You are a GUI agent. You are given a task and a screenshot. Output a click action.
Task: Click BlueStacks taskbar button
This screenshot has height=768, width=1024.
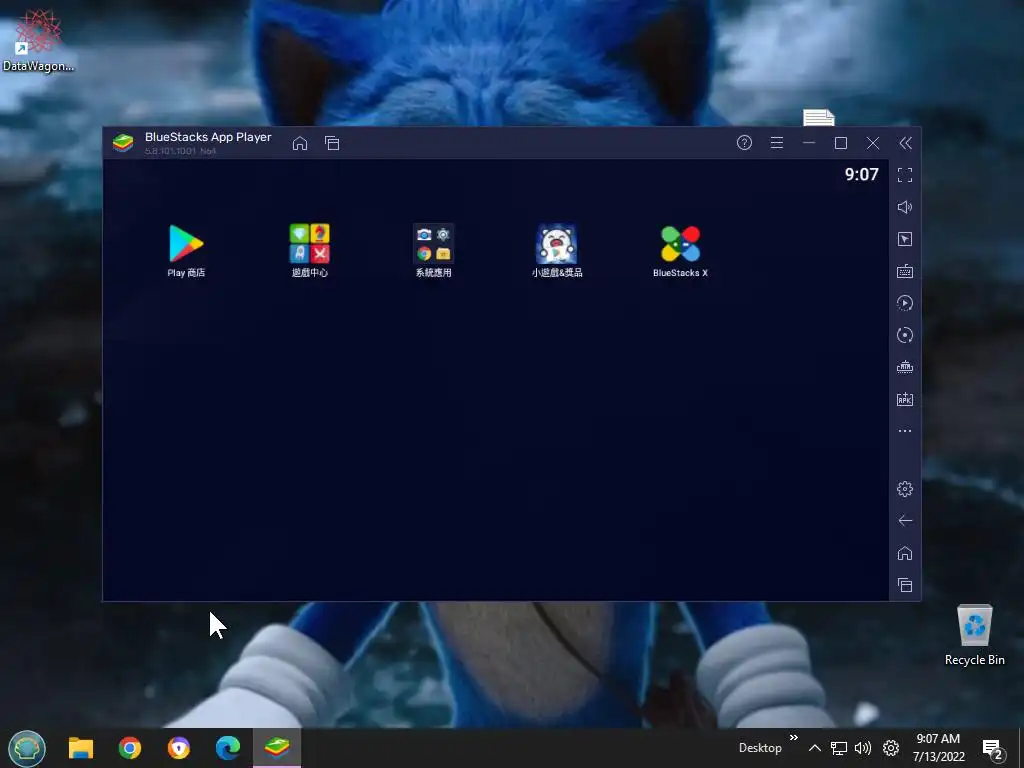(277, 748)
